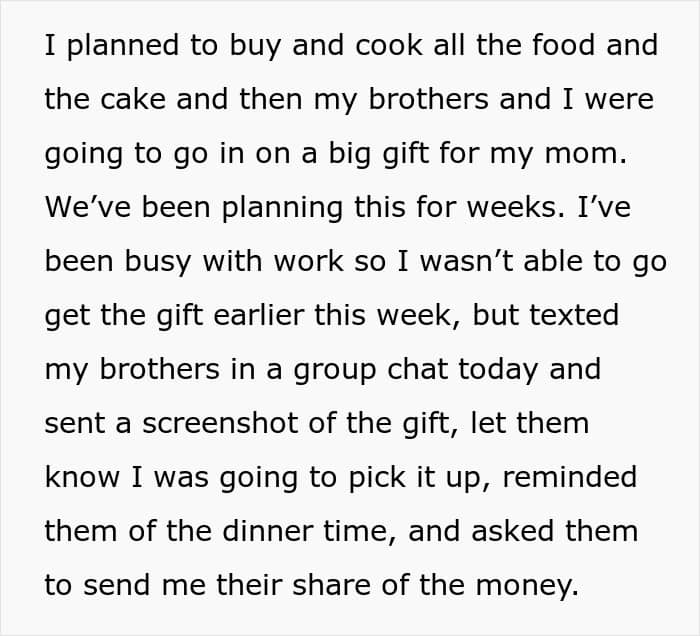Click the word "texted" in the paragraph
The width and height of the screenshot is (700, 636).
[x=571, y=316]
